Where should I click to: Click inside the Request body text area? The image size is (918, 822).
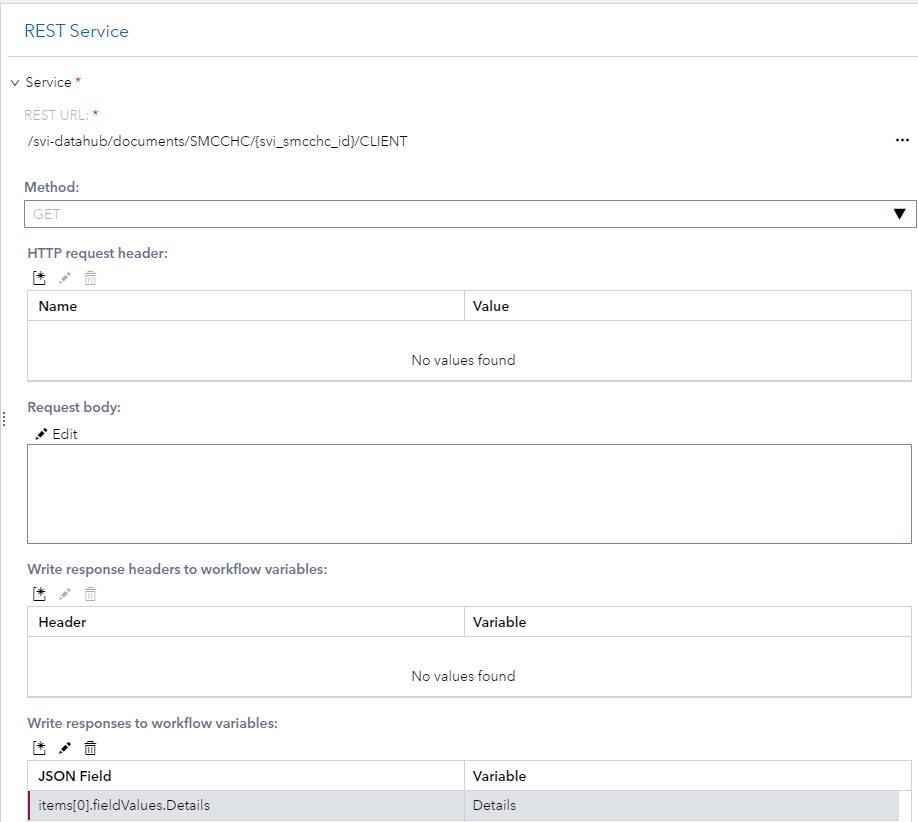tap(469, 494)
